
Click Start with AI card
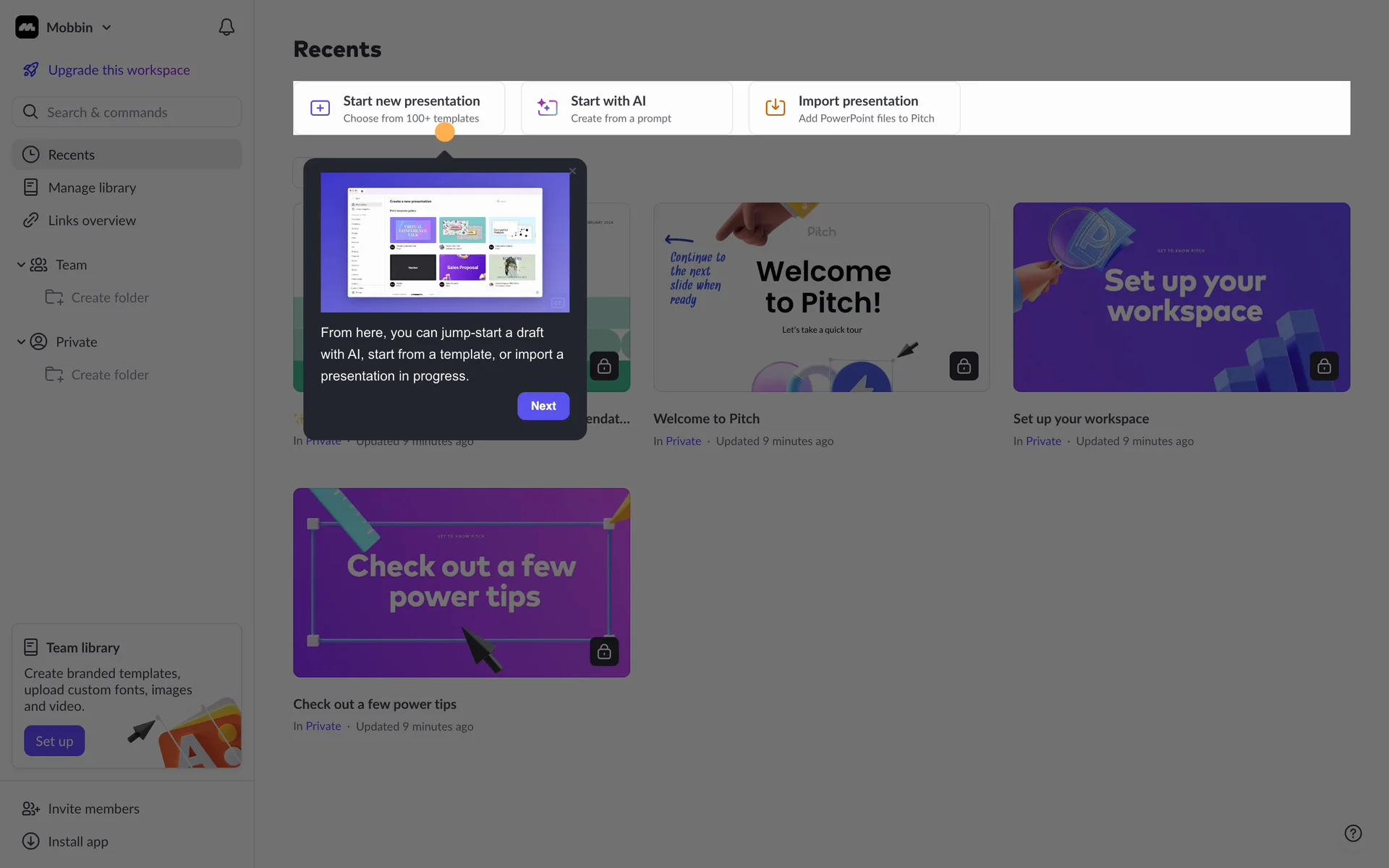tap(626, 109)
